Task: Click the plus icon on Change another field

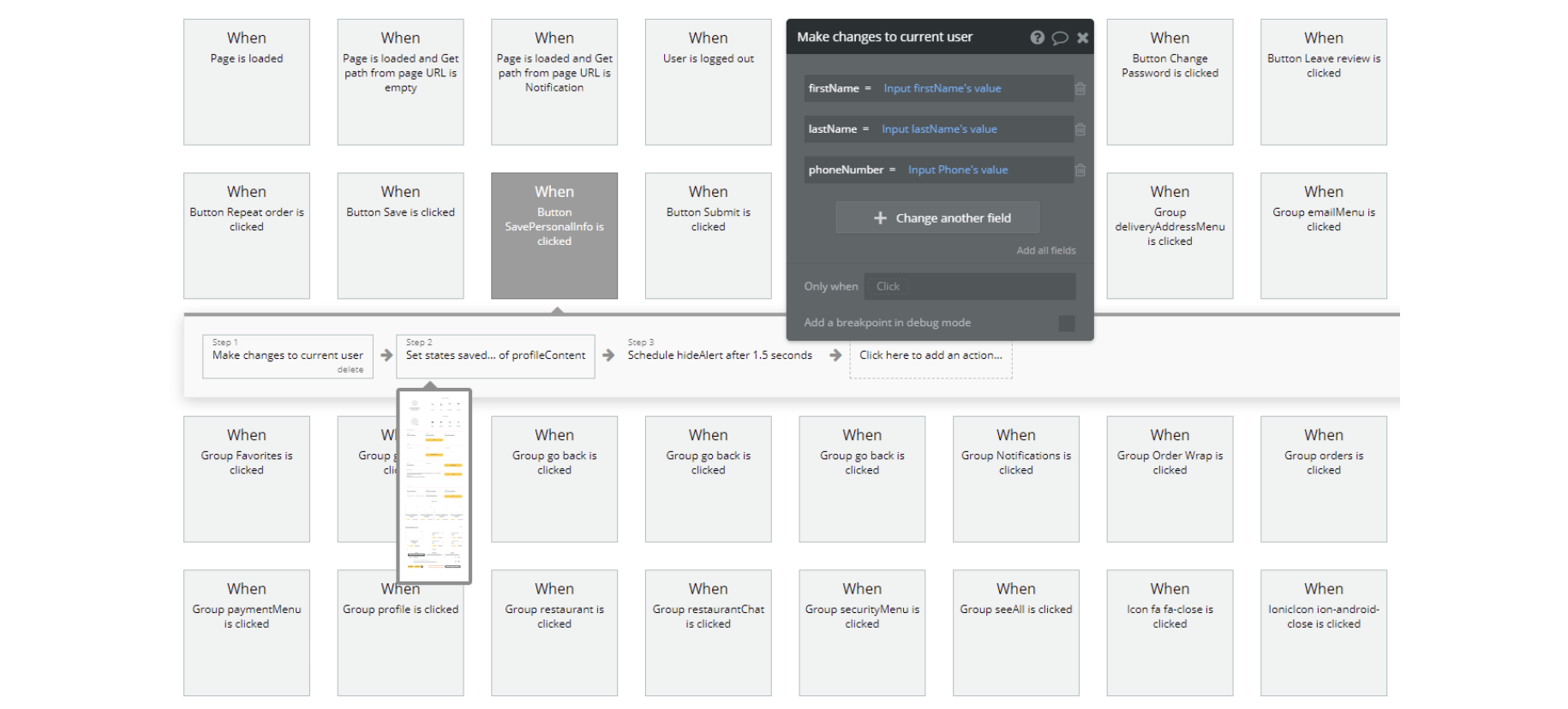Action: (x=880, y=218)
